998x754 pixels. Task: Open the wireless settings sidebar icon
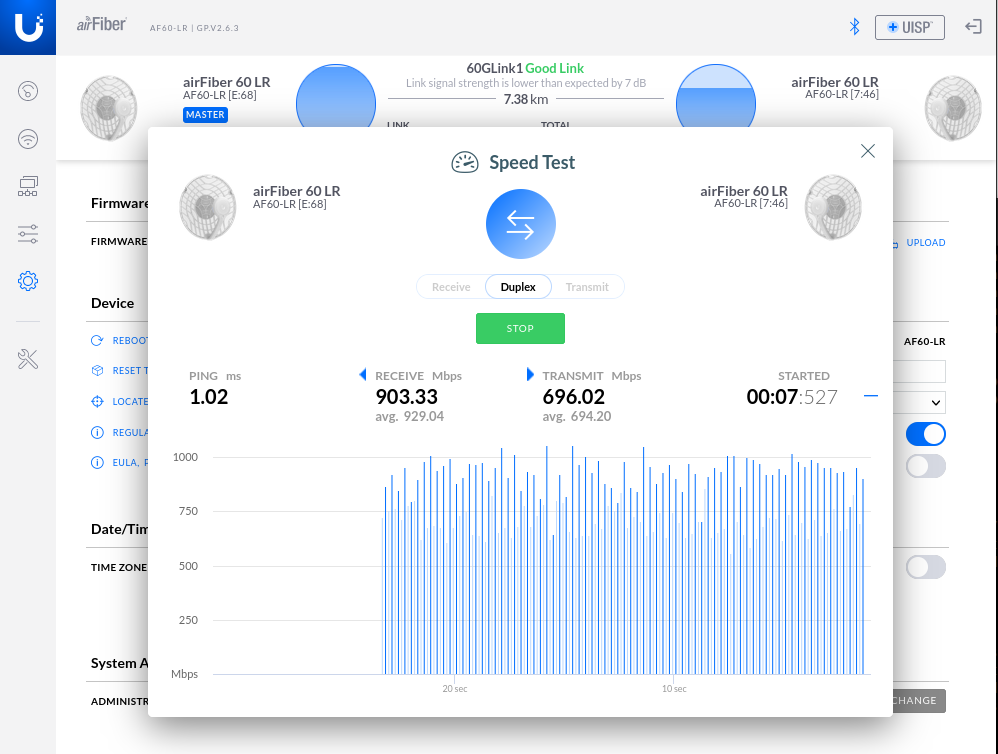28,139
